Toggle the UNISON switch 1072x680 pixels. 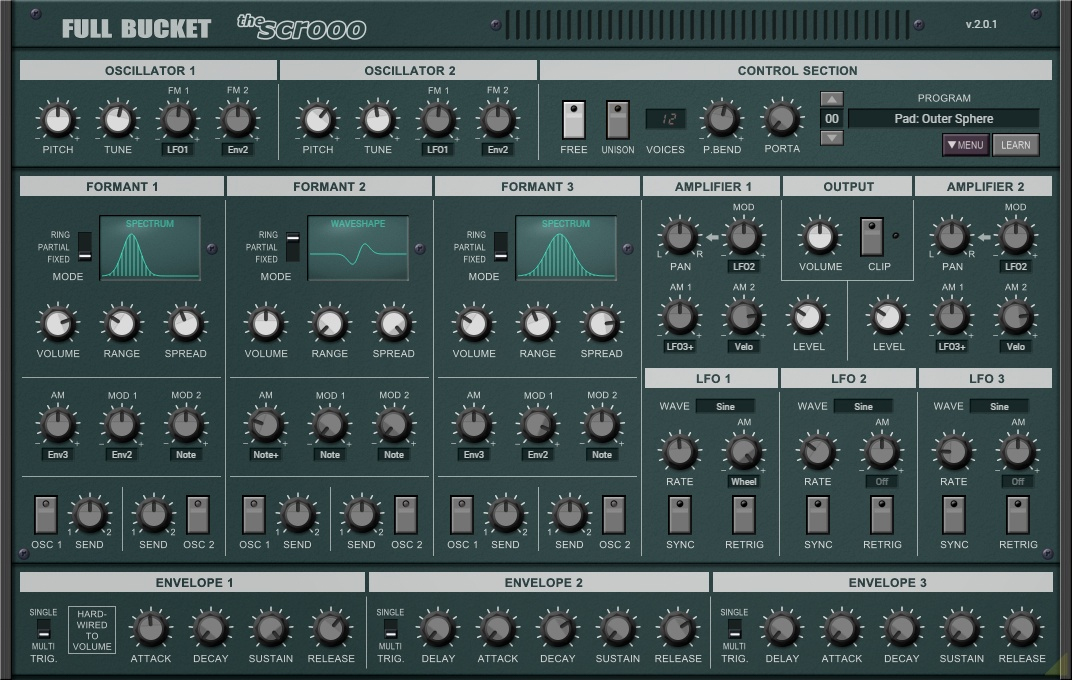(617, 120)
